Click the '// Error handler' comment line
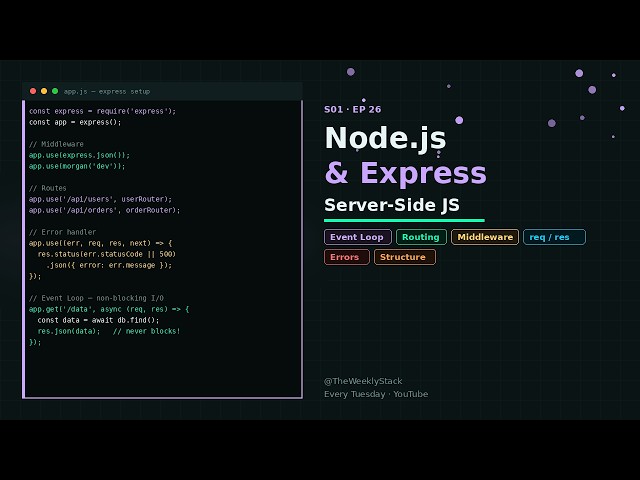Image resolution: width=640 pixels, height=480 pixels. point(62,232)
